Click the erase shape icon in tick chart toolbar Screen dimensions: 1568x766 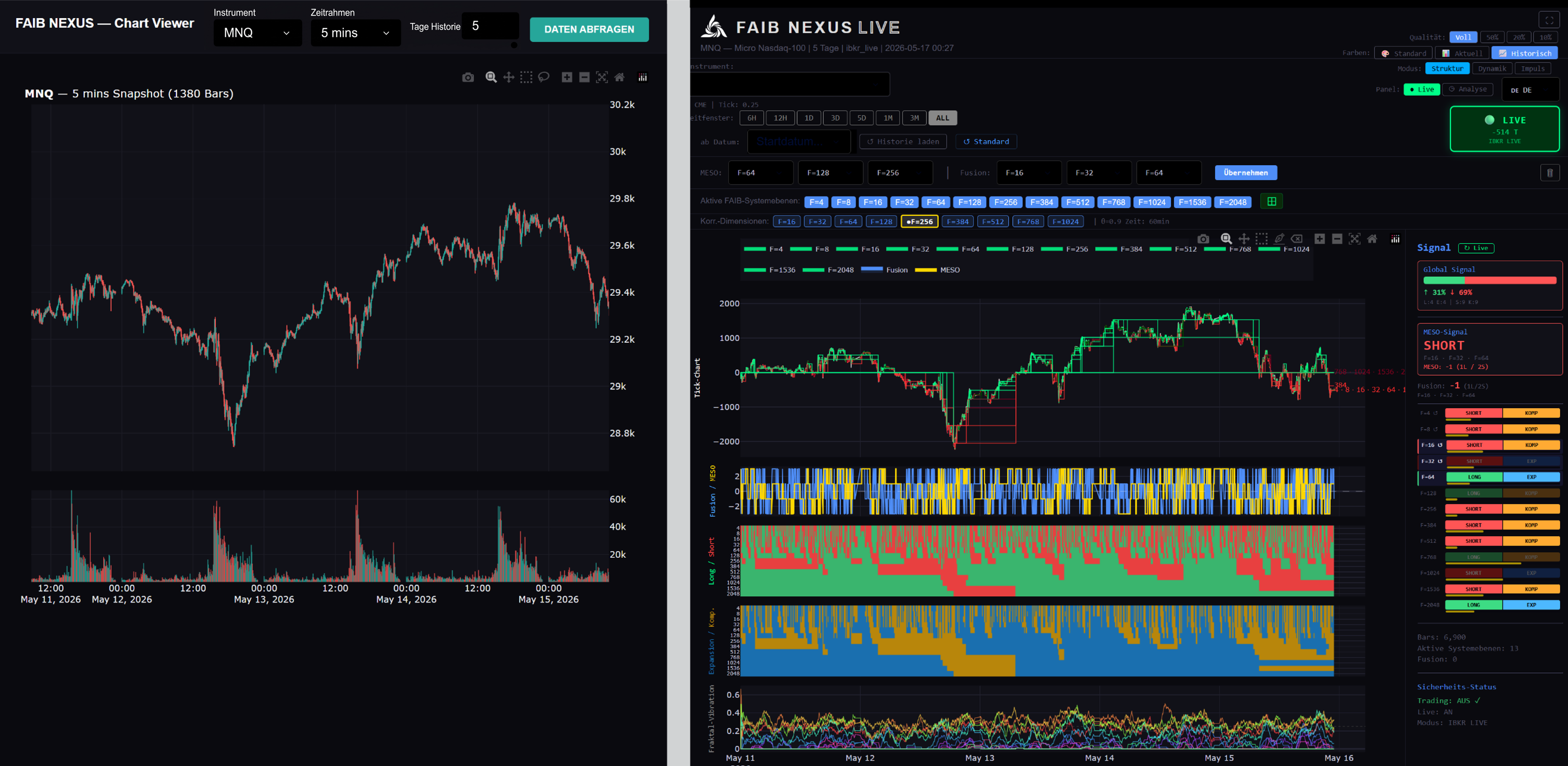coord(1297,239)
